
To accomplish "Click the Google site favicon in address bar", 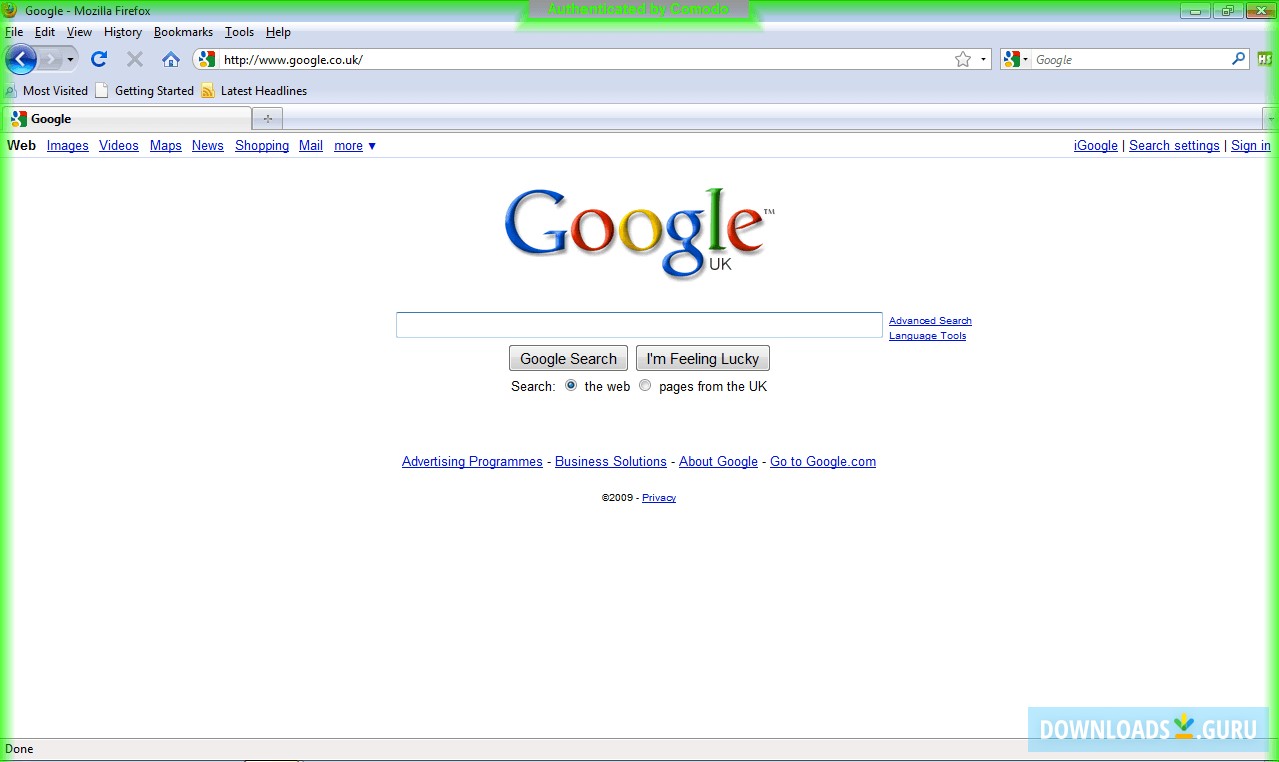I will (x=206, y=59).
